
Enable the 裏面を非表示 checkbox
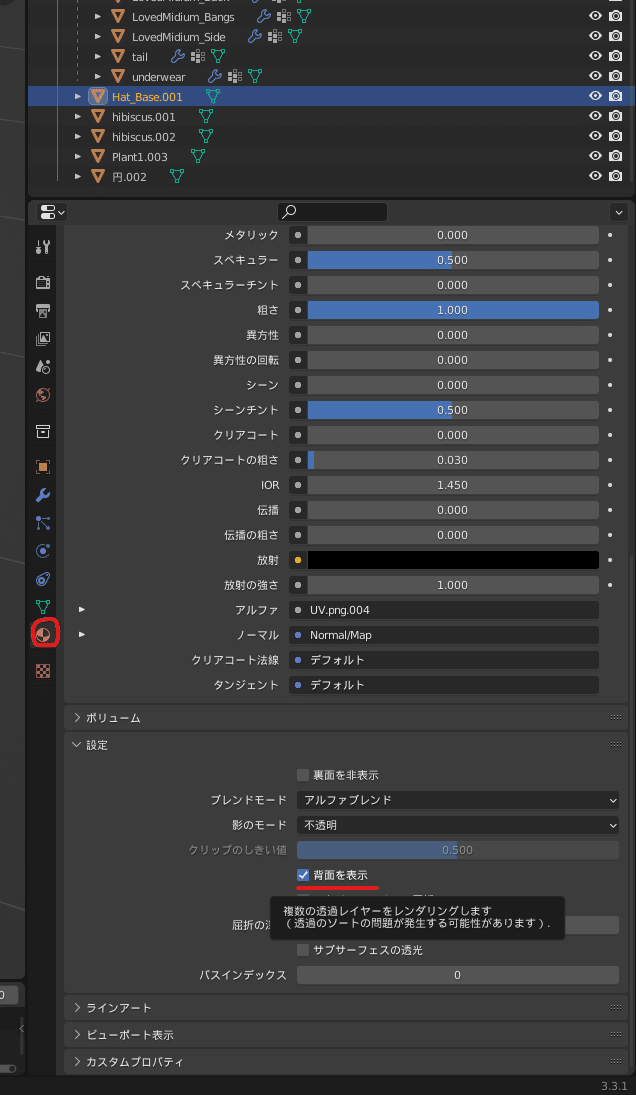pyautogui.click(x=303, y=775)
